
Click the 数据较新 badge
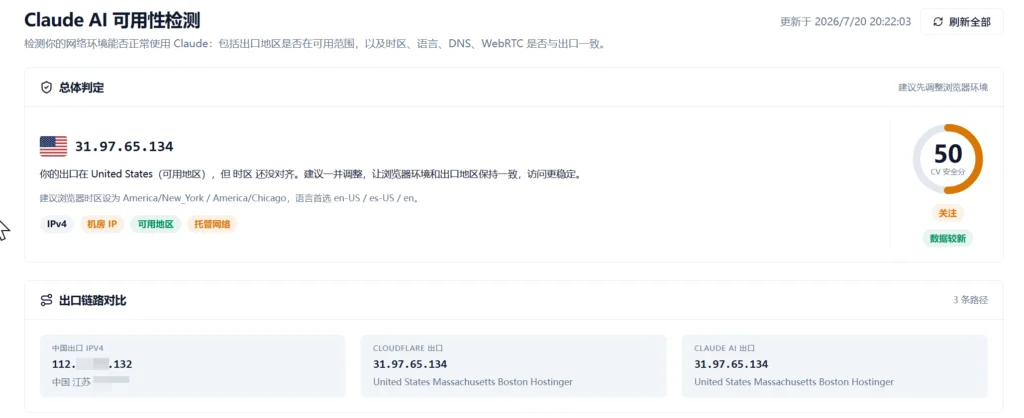pos(947,238)
